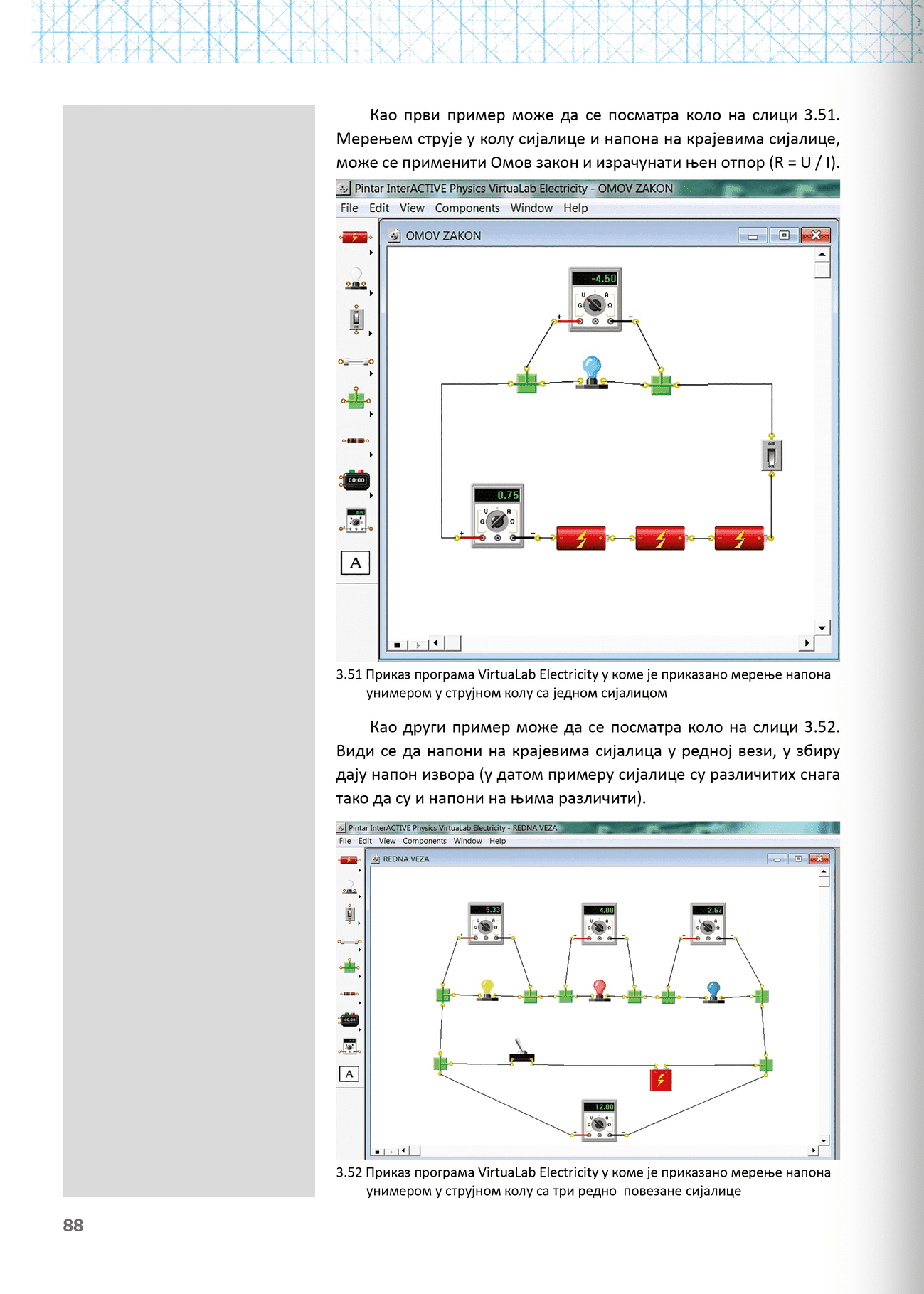
Task: Expand switch options arrow in OMOV ZAKON toolbar
Action: coord(371,334)
